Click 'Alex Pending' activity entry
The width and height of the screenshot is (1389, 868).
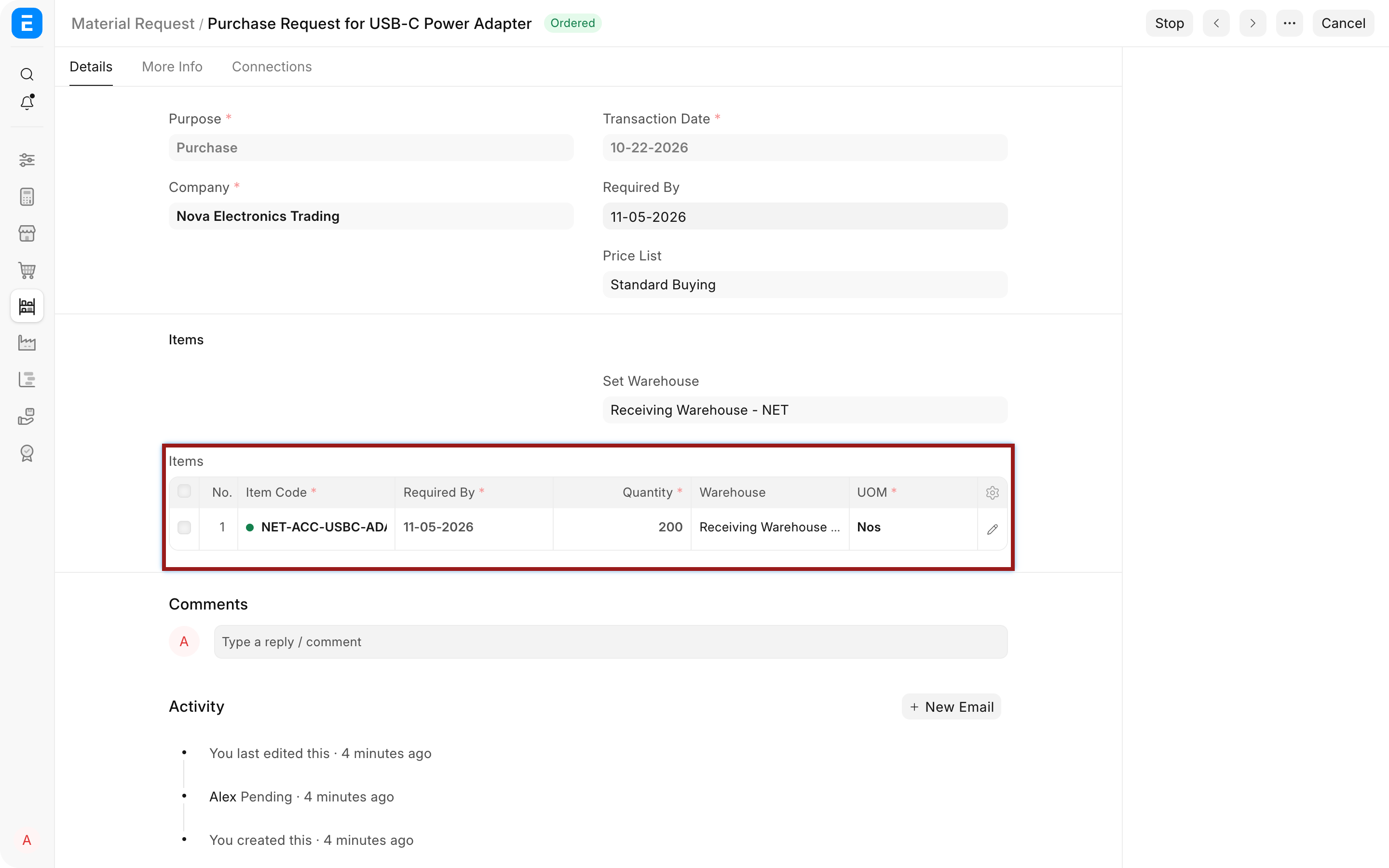pos(301,797)
